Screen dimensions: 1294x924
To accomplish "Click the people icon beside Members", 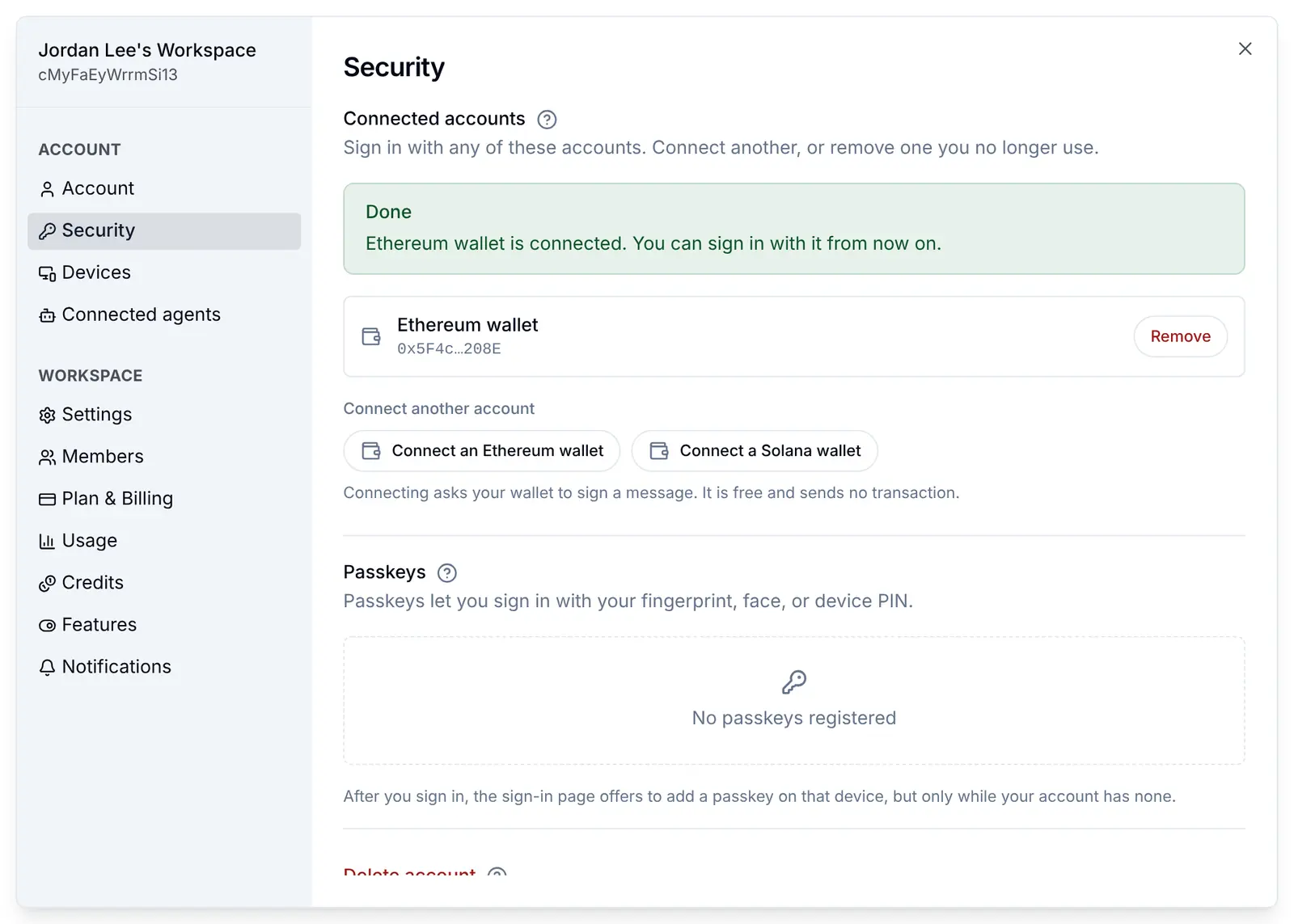I will pos(47,457).
